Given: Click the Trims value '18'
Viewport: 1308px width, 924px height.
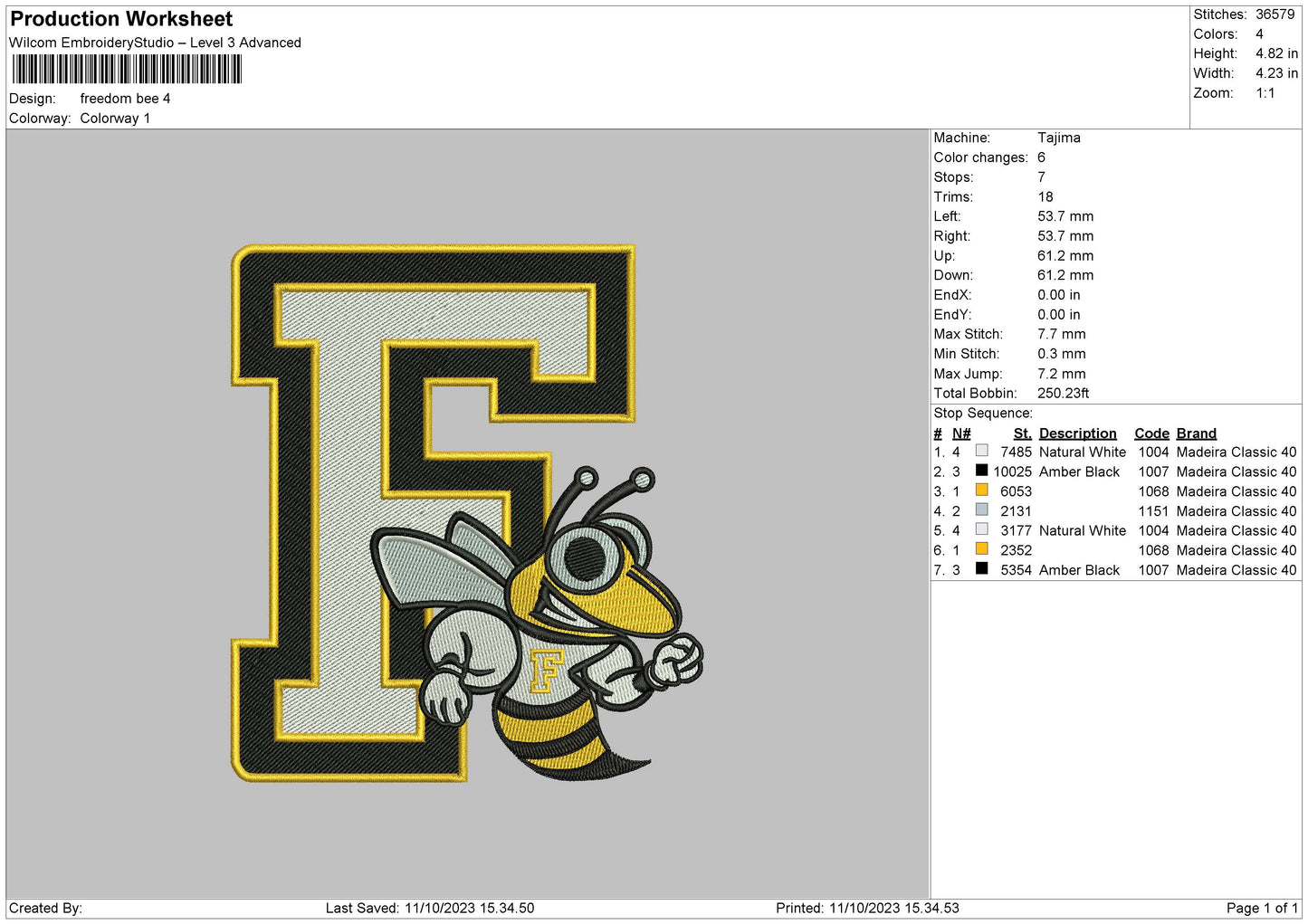Looking at the screenshot, I should (x=1045, y=197).
